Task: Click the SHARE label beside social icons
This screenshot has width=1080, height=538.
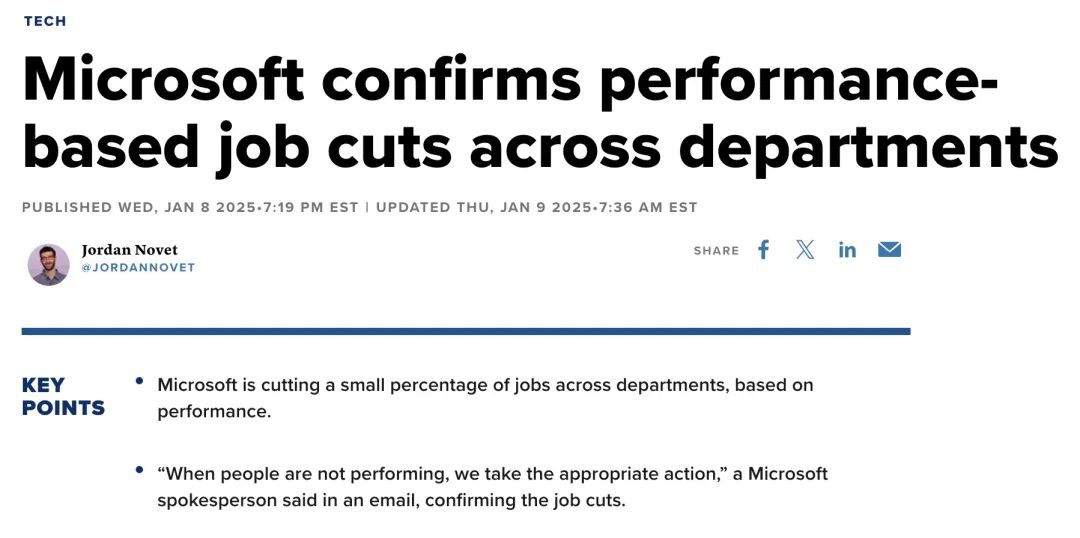Action: pos(716,251)
